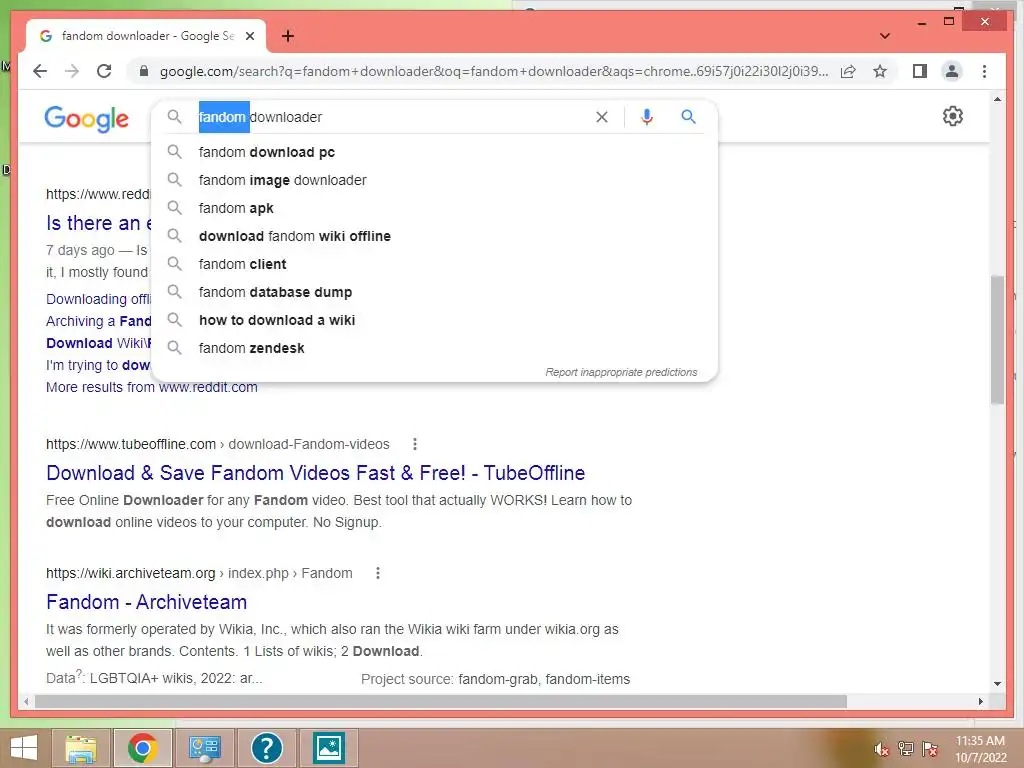Image resolution: width=1024 pixels, height=768 pixels.
Task: Click Report inappropriate predictions
Action: (x=621, y=372)
